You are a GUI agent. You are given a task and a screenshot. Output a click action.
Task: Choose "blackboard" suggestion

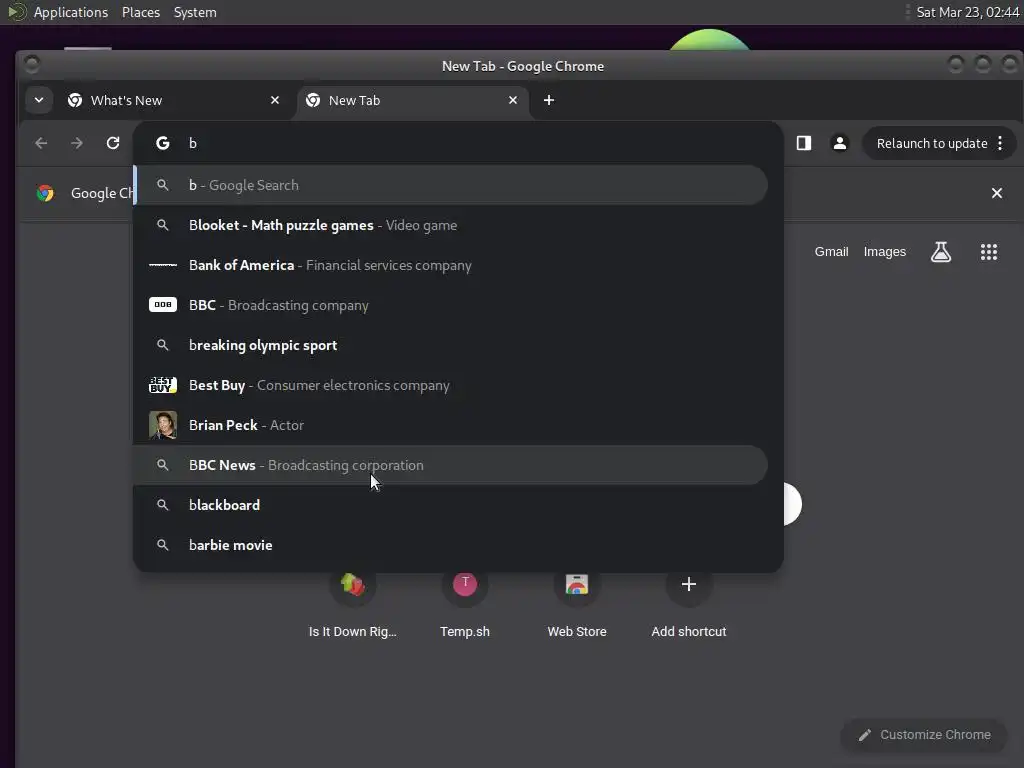tap(451, 505)
